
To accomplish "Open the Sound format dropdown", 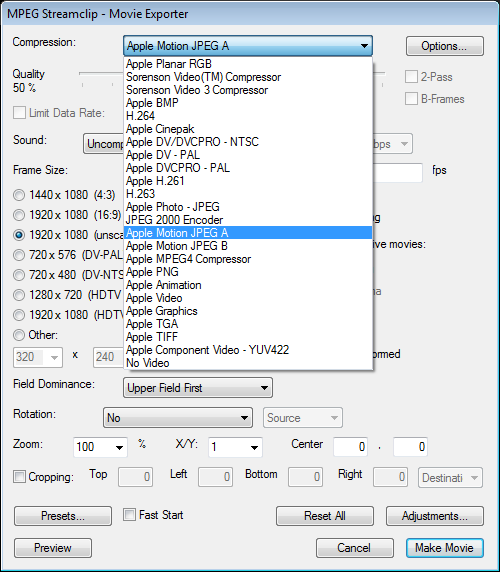I will (x=104, y=144).
